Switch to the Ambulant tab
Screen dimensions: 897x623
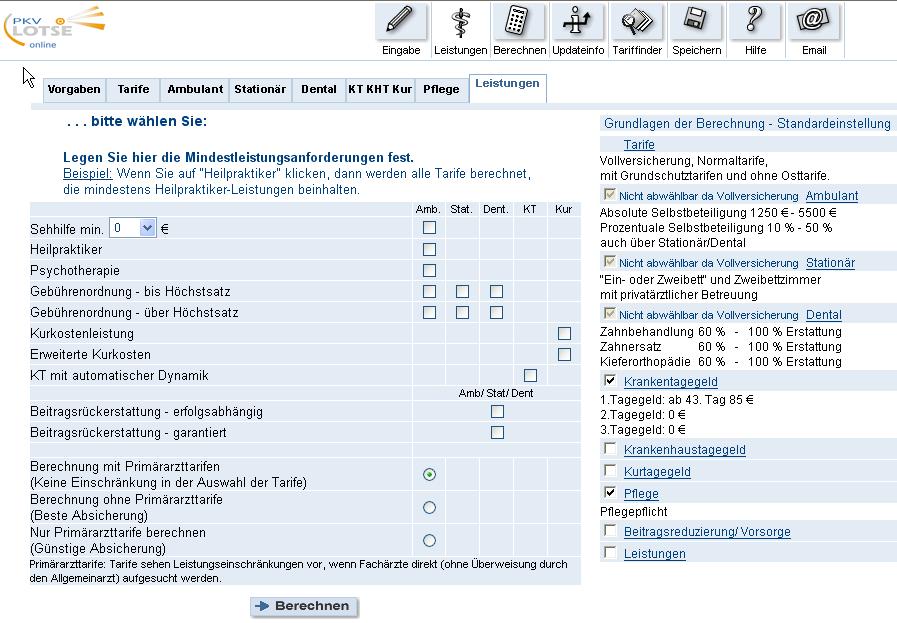(195, 89)
